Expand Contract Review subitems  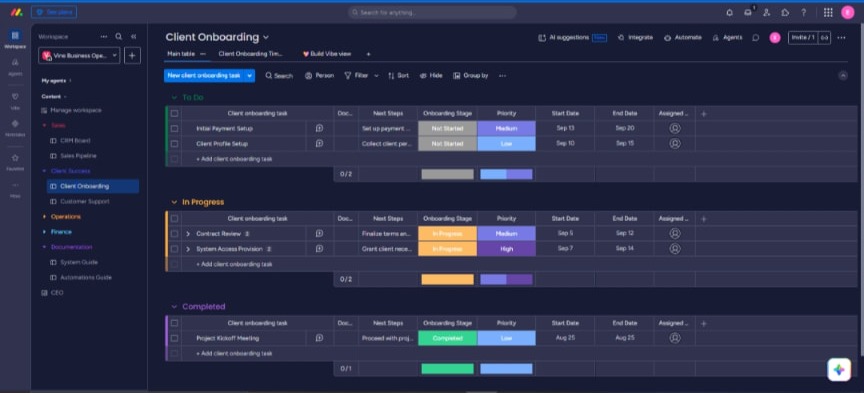(188, 234)
